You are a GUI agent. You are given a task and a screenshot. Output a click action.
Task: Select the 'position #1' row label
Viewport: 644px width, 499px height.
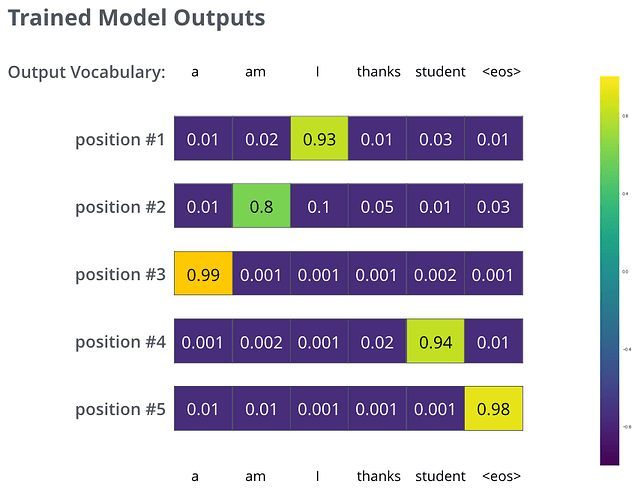[119, 139]
